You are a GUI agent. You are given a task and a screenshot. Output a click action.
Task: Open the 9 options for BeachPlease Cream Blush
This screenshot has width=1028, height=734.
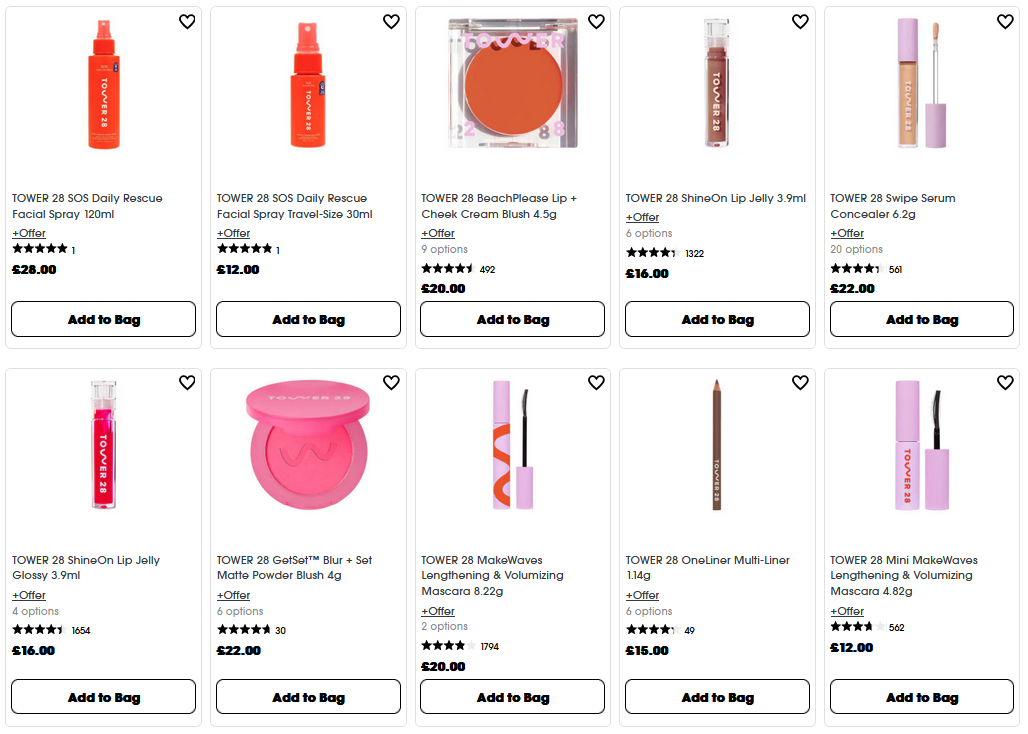click(x=445, y=249)
